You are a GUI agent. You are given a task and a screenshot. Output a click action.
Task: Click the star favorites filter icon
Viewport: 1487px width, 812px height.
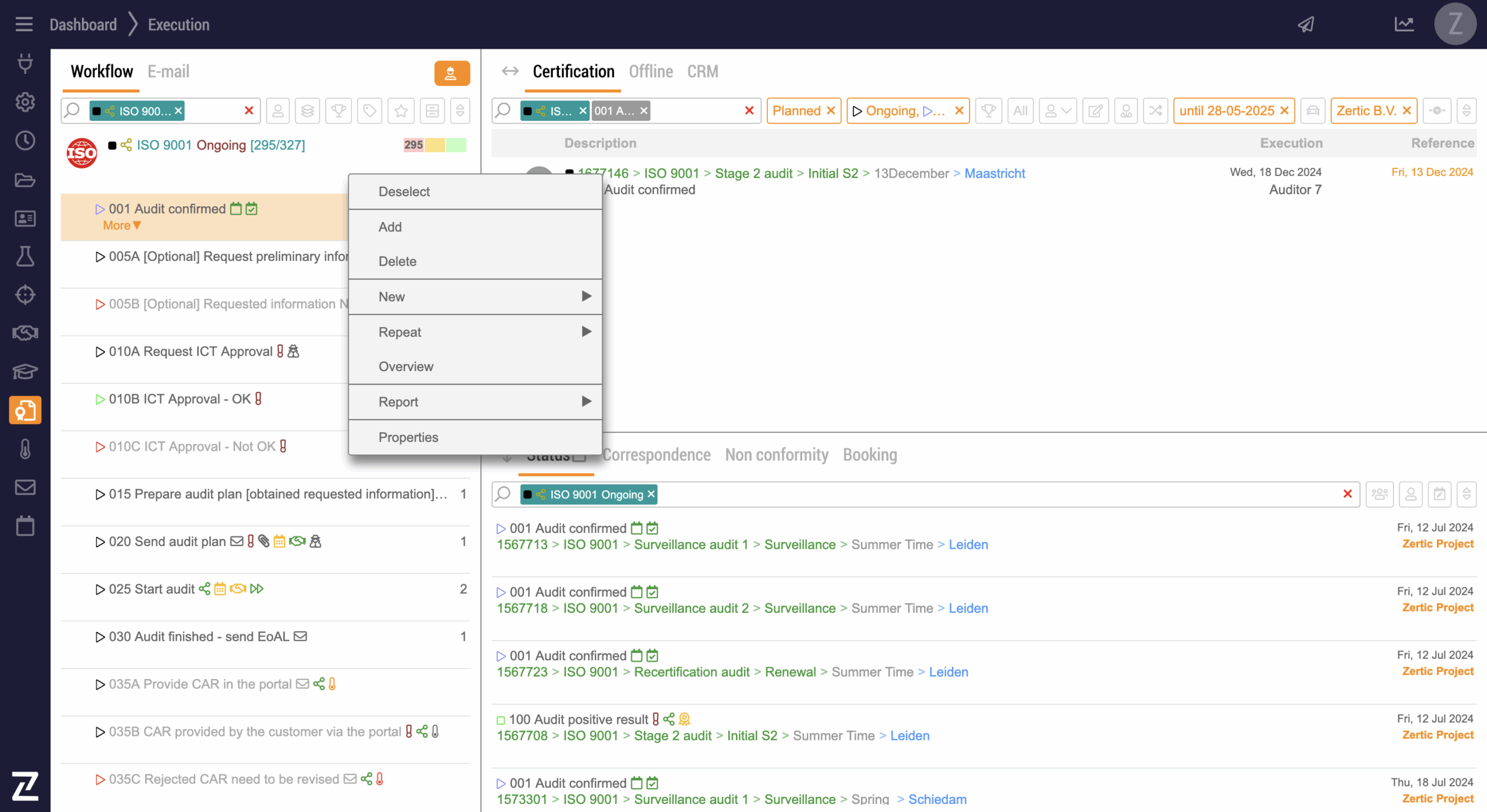point(401,111)
